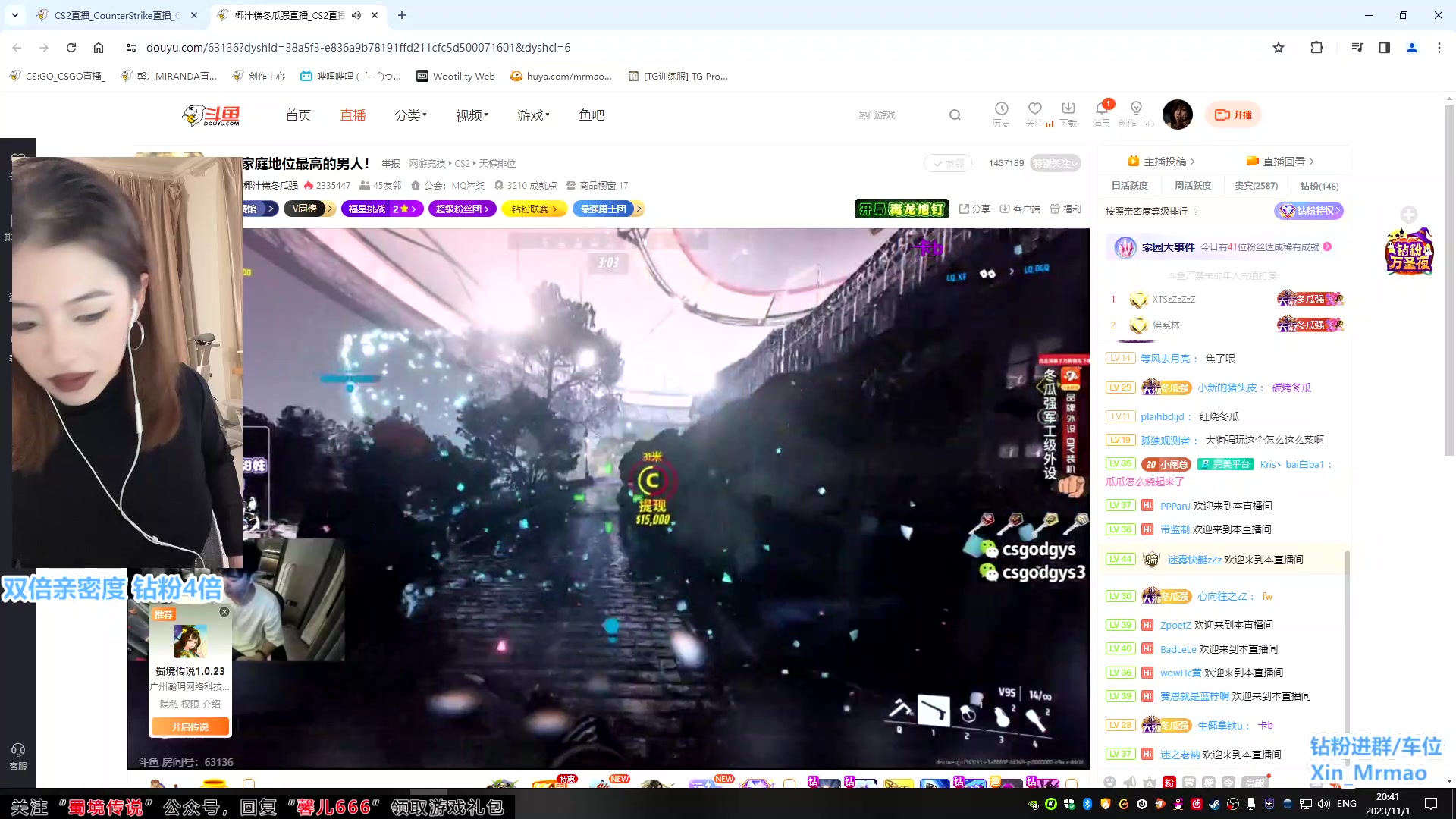
Task: Open new browser tab
Action: pyautogui.click(x=402, y=15)
